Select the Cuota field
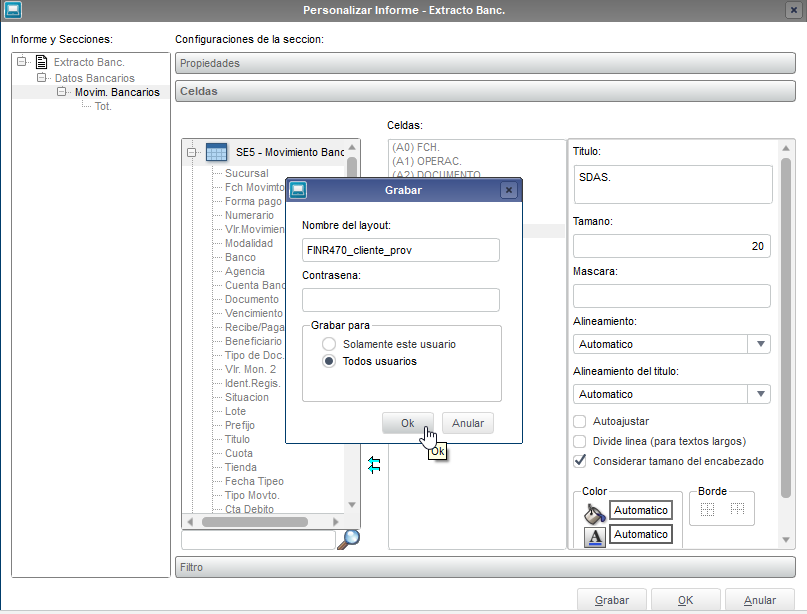The height and width of the screenshot is (614, 807). (239, 453)
